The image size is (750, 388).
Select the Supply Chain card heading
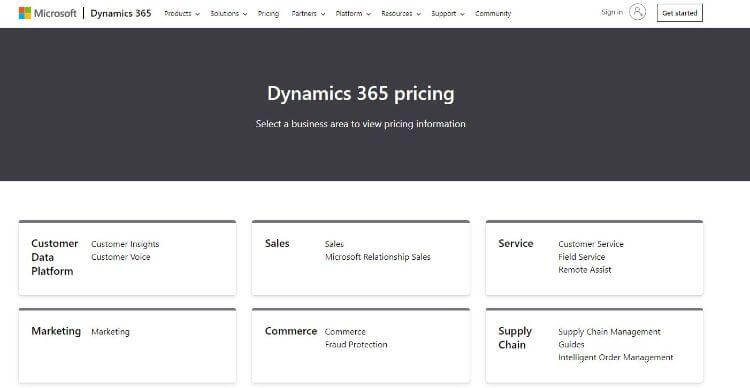point(515,338)
